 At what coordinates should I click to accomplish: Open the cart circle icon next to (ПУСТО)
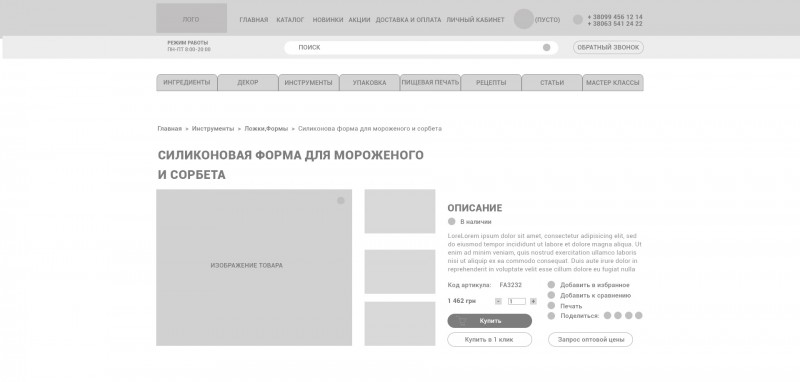tap(523, 19)
